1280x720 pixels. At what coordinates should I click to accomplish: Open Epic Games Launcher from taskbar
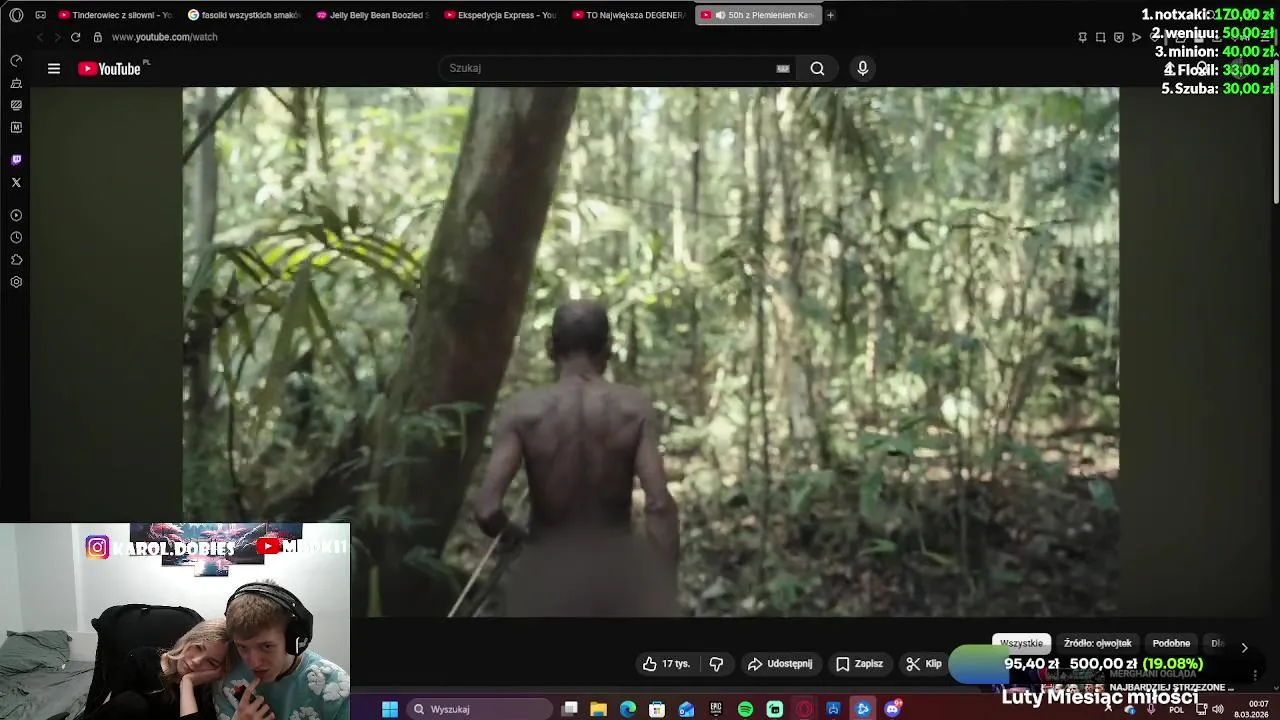tap(716, 709)
